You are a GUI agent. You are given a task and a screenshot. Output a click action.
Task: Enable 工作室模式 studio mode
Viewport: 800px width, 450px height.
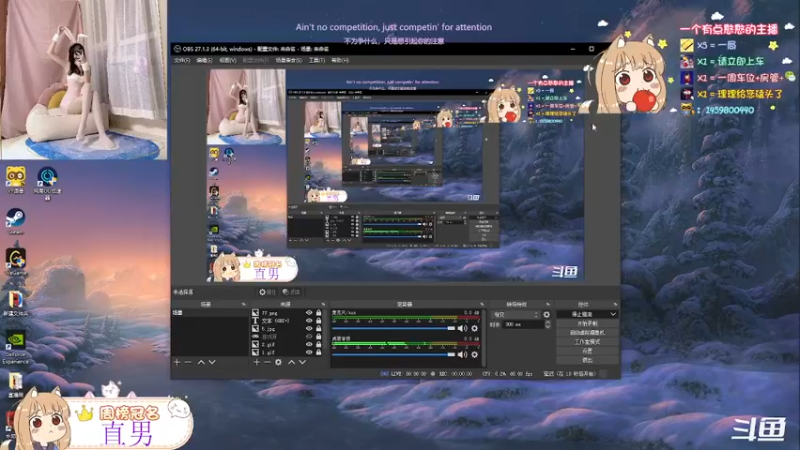click(587, 342)
